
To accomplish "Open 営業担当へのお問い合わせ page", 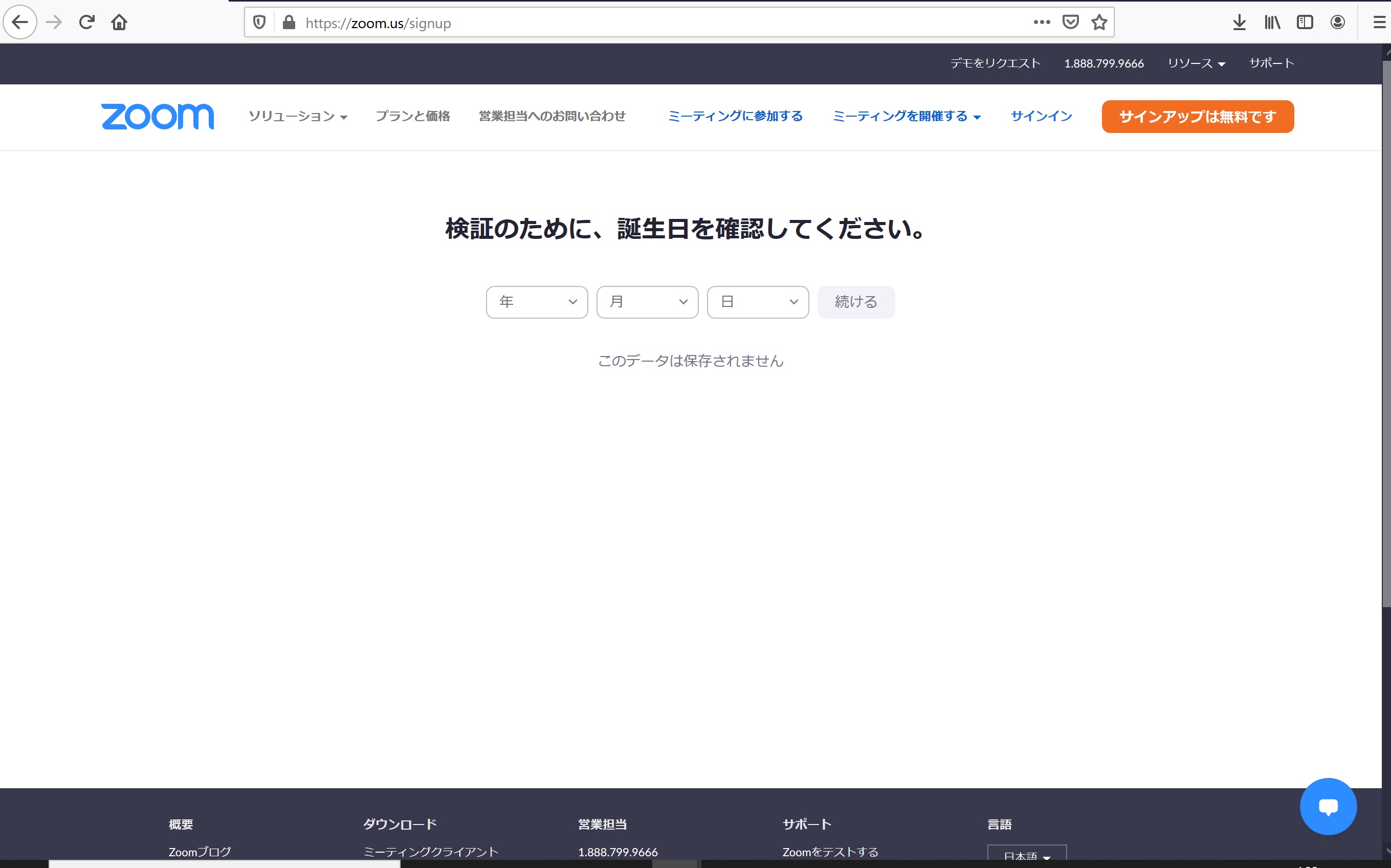I will pos(553,117).
